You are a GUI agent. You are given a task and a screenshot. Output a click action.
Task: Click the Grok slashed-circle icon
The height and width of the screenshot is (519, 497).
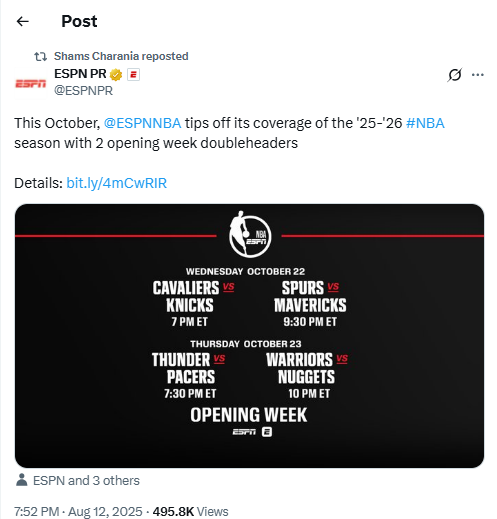[455, 75]
